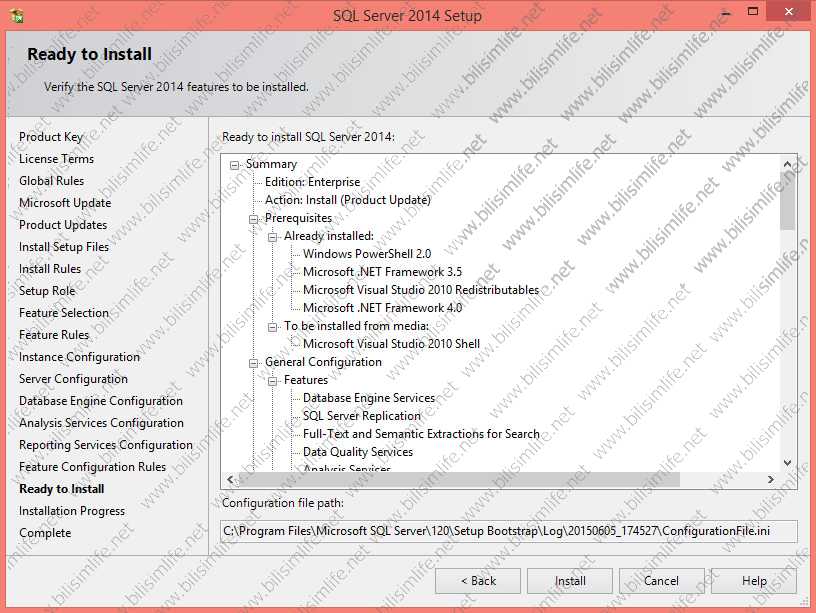816x613 pixels.
Task: Select the Feature Rules step
Action: pos(54,335)
